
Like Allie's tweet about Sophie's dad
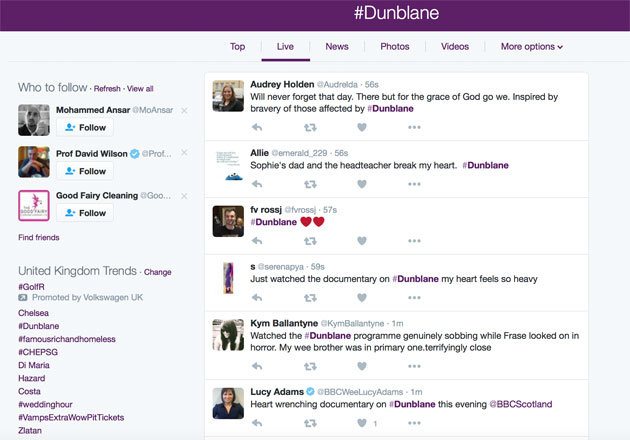coord(362,184)
